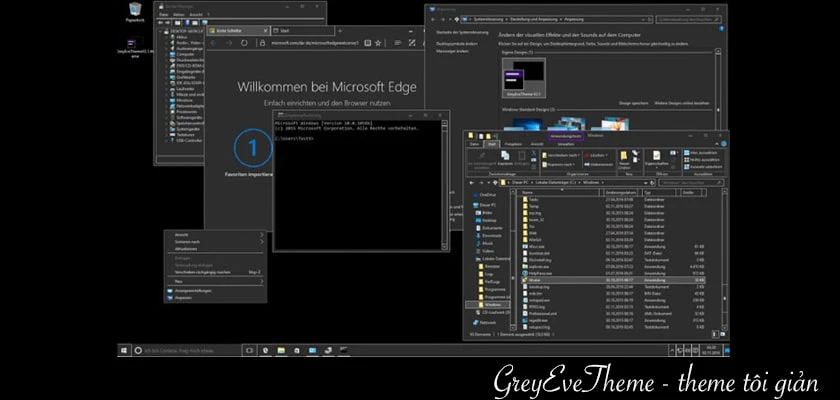Open Neu submenu in context menu

coord(215,281)
